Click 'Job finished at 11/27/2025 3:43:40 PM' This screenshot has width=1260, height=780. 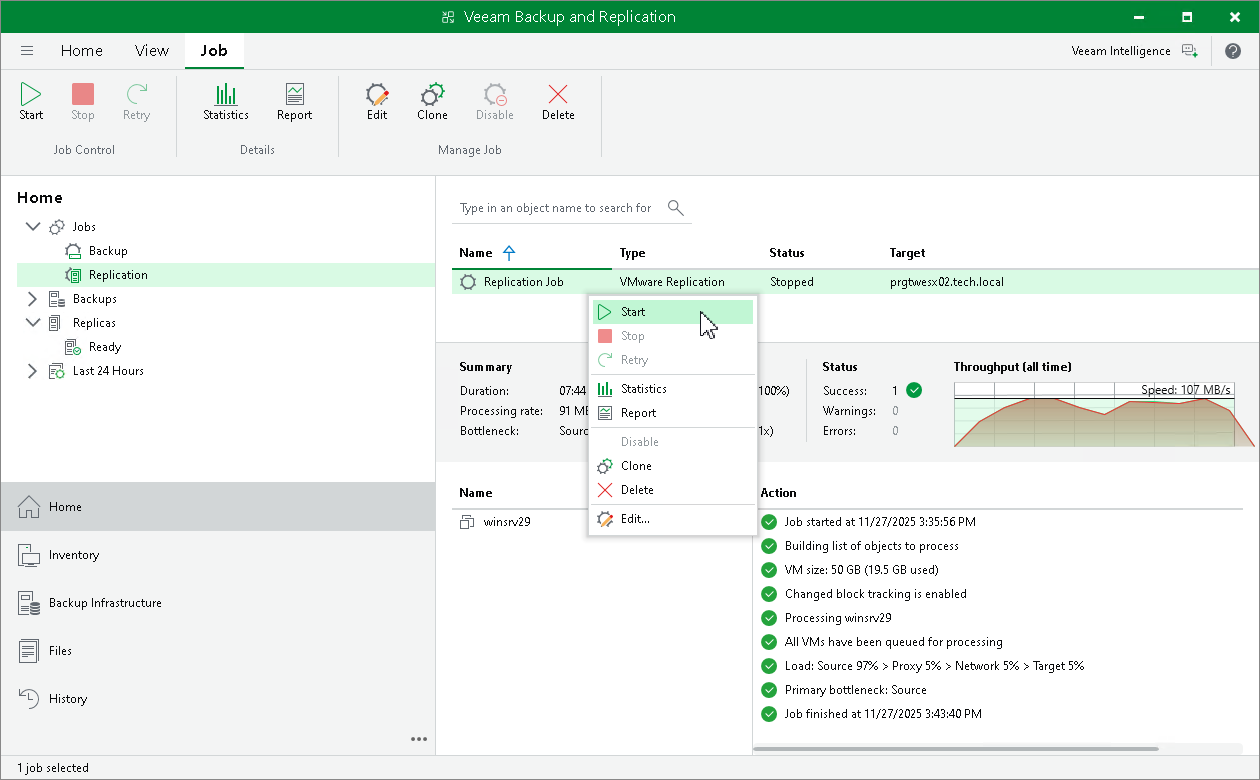pyautogui.click(x=883, y=714)
